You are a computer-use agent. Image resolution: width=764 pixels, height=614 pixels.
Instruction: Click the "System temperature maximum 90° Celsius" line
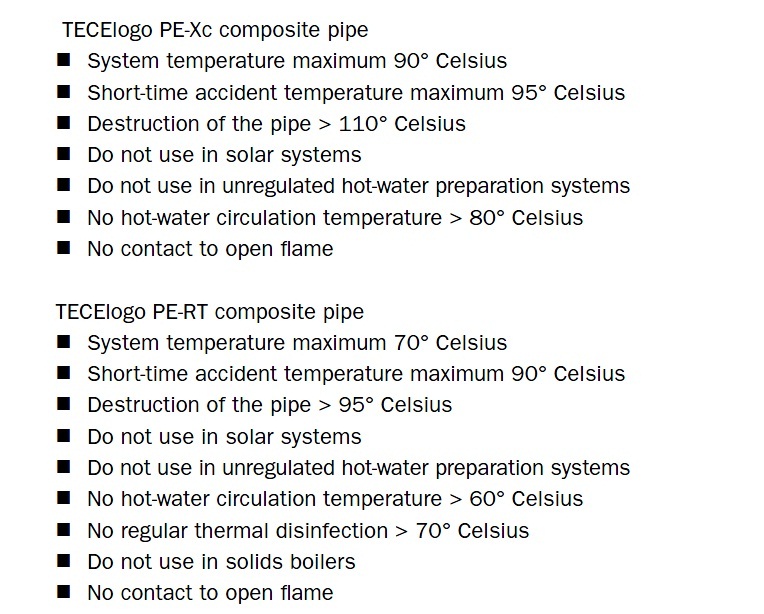(x=297, y=62)
